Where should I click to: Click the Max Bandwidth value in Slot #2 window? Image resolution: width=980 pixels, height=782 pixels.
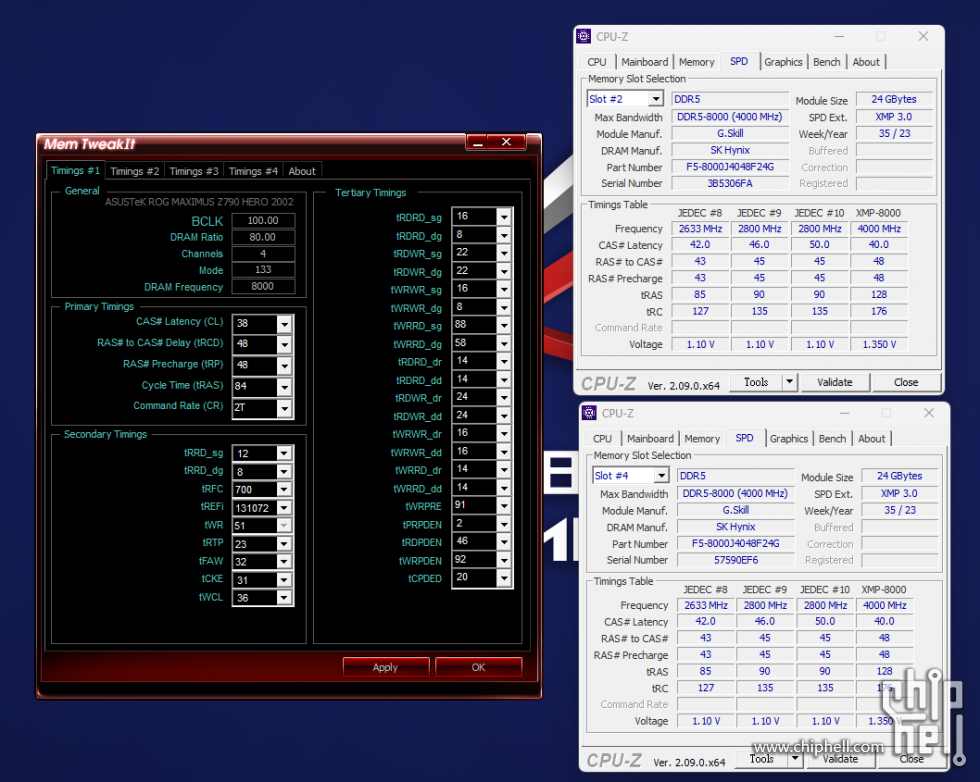(x=730, y=117)
